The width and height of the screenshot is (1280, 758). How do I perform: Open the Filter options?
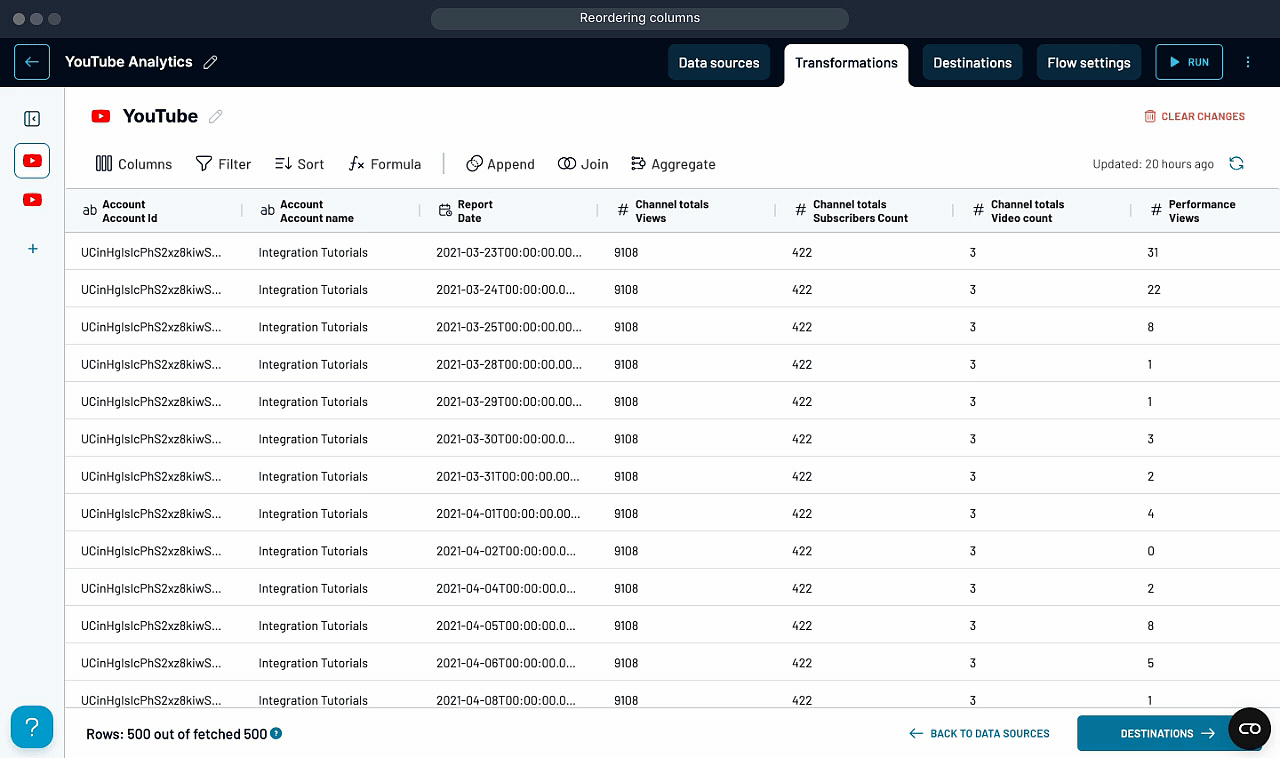click(x=223, y=164)
